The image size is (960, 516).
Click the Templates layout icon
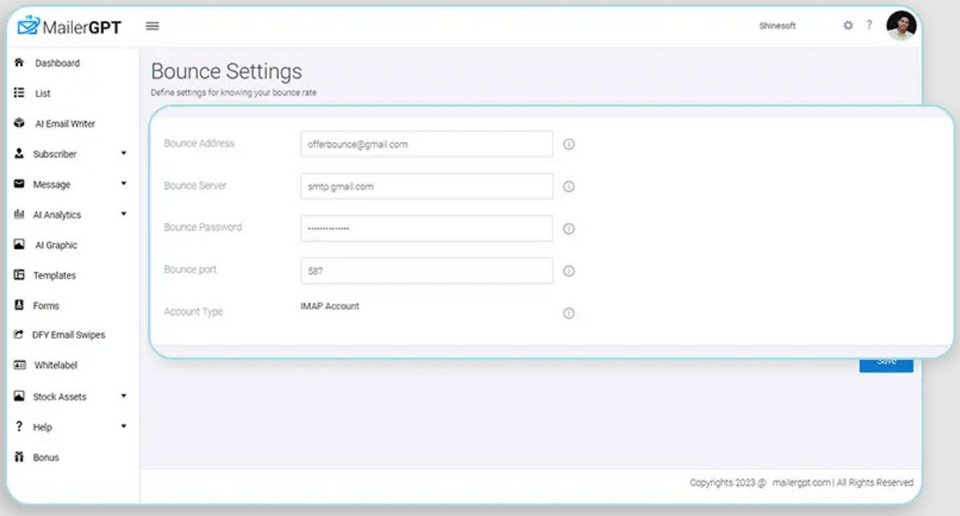[19, 275]
